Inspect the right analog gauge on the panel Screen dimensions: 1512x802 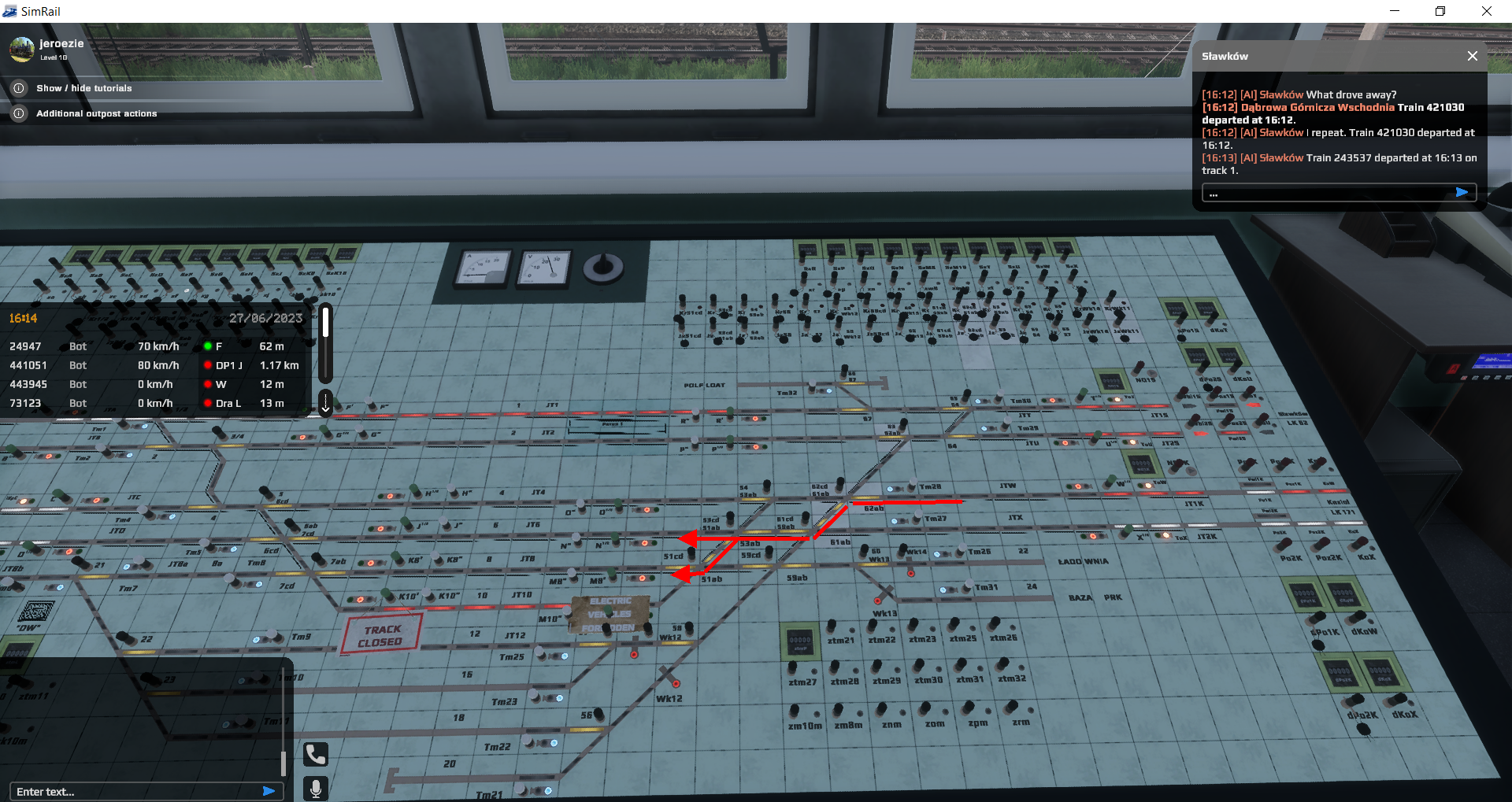pos(546,268)
